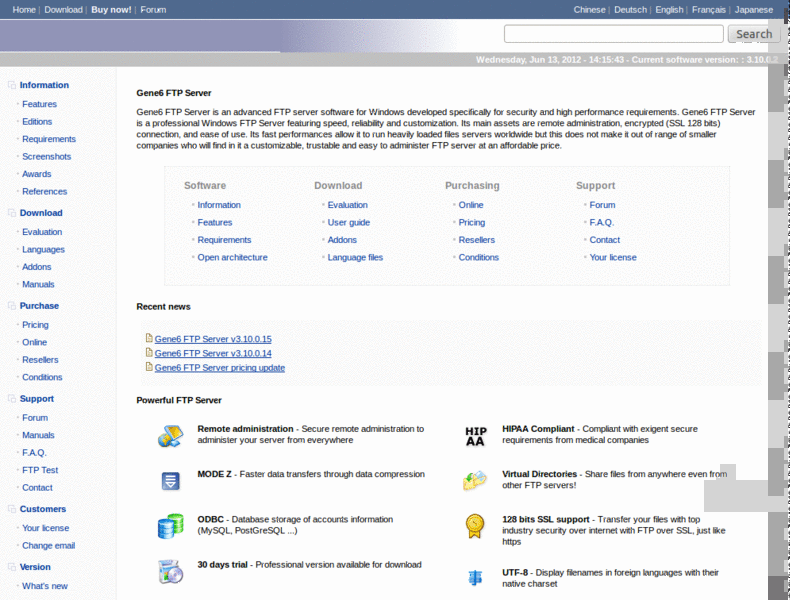
Task: Click the icon next to Purchase sidebar heading
Action: (x=12, y=306)
